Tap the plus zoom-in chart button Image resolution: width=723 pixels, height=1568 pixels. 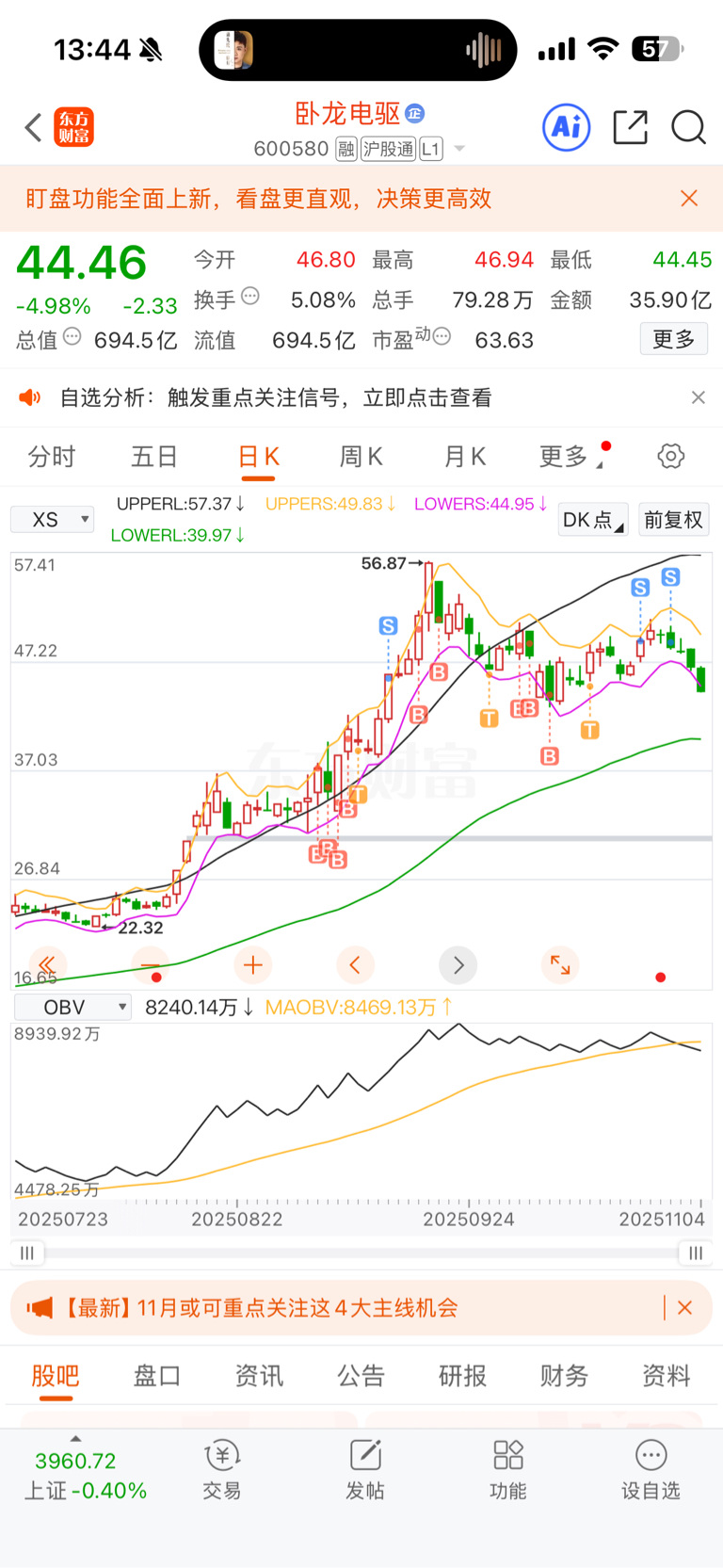pyautogui.click(x=252, y=964)
